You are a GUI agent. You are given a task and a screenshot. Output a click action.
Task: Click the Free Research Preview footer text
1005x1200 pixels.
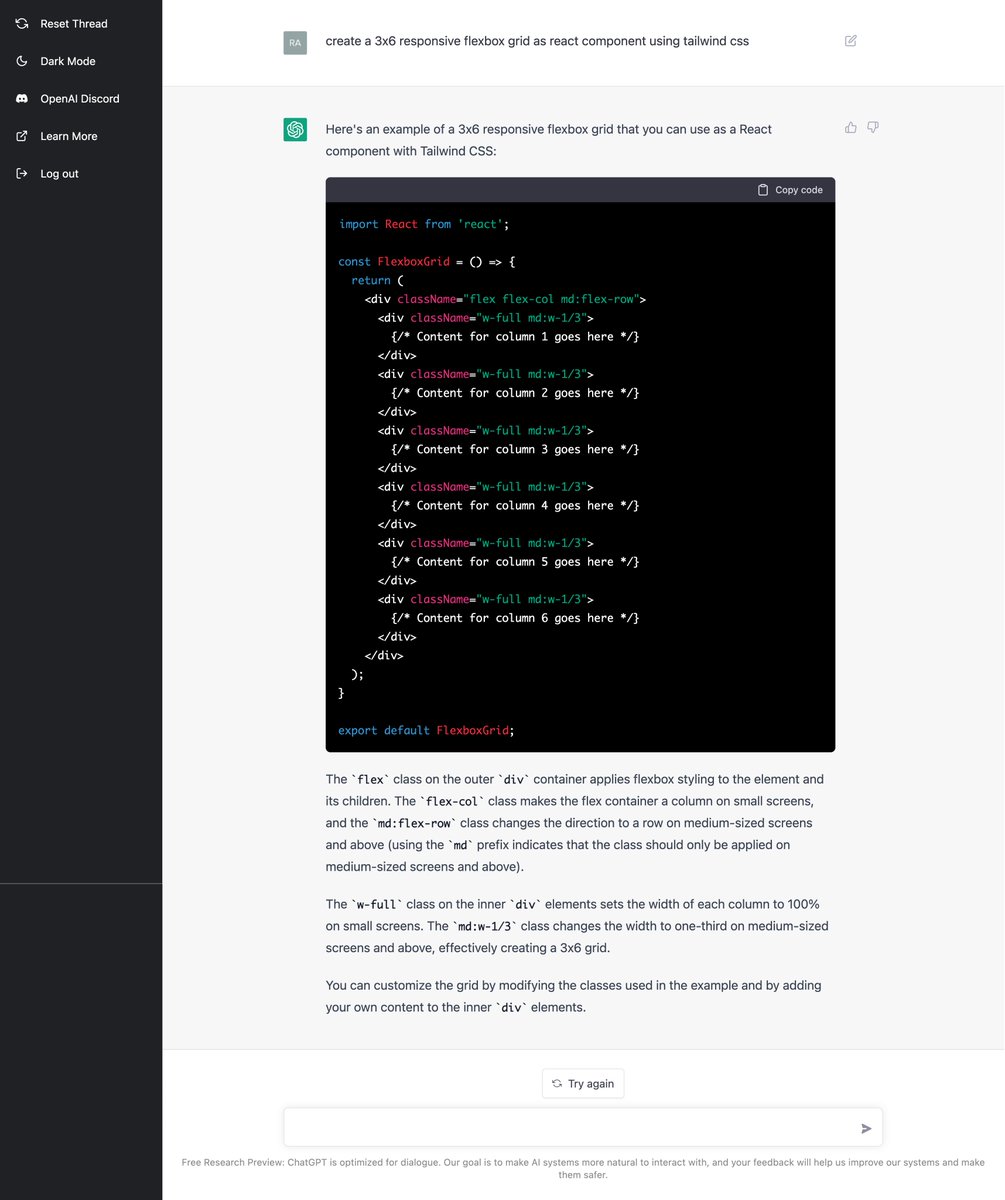click(583, 1169)
